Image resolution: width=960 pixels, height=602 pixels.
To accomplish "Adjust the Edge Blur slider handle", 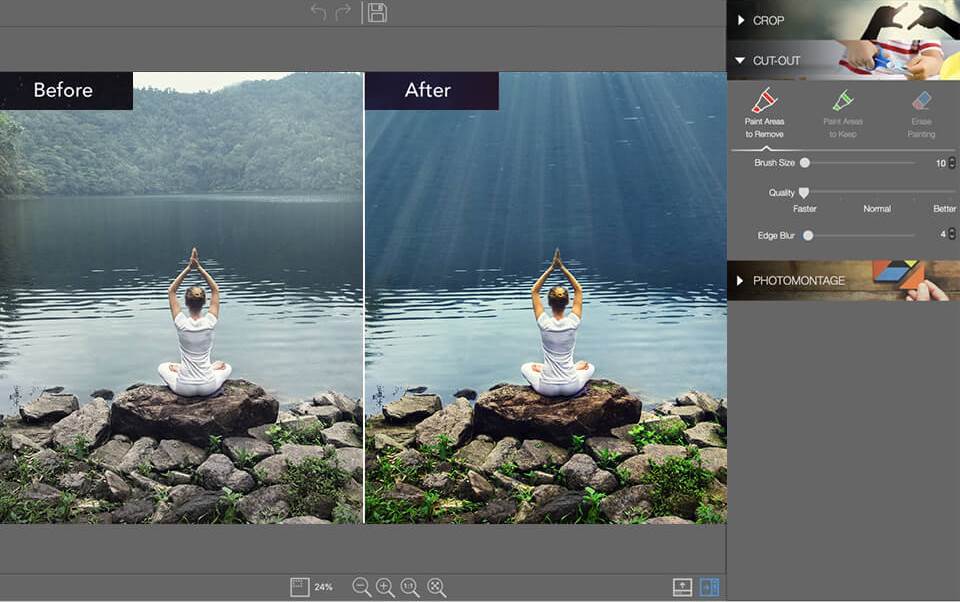I will click(x=808, y=235).
